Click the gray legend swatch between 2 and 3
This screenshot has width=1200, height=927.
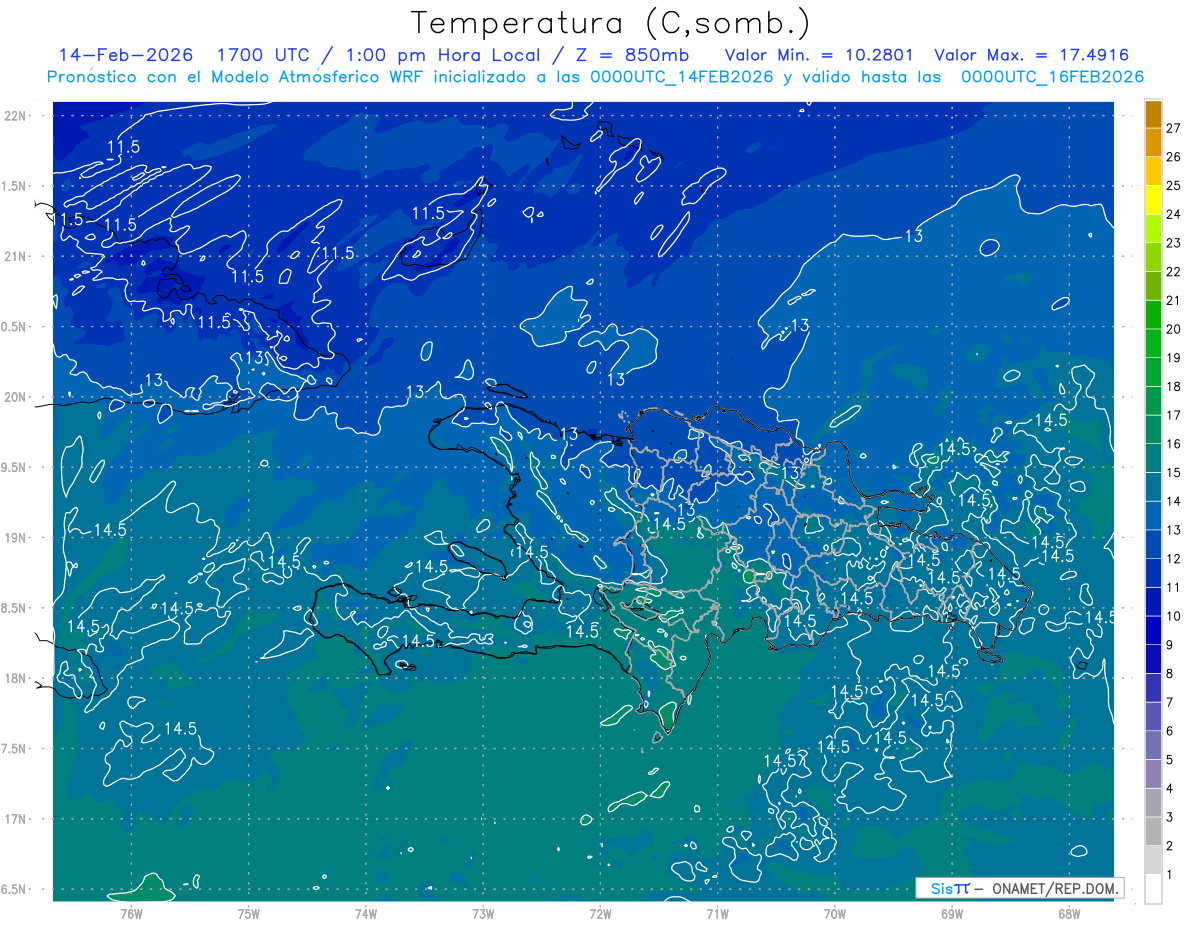1153,831
